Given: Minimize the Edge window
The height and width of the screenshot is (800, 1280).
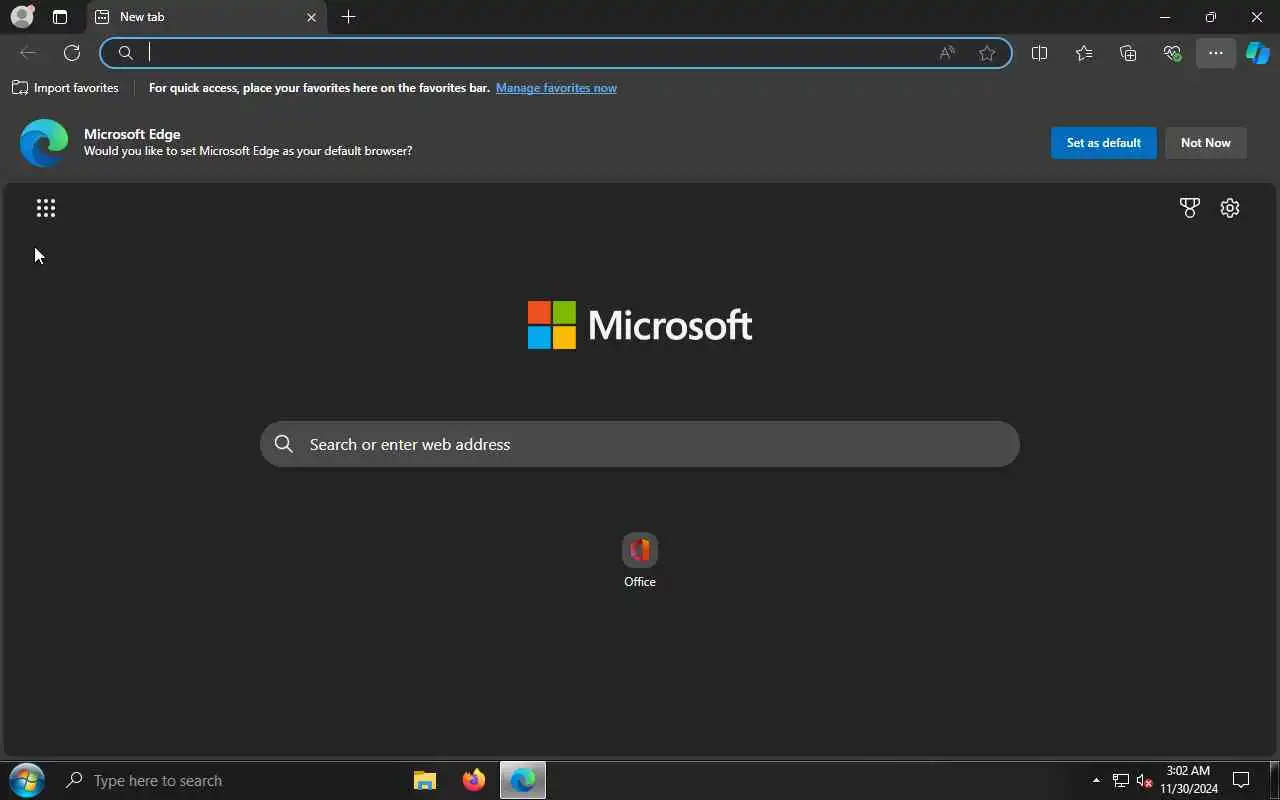Looking at the screenshot, I should pyautogui.click(x=1165, y=17).
